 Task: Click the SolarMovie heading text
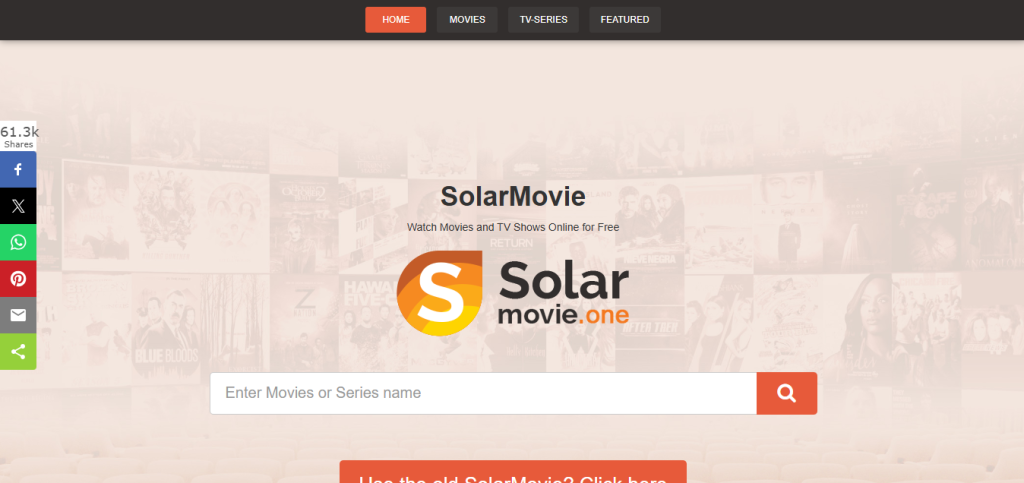coord(513,196)
